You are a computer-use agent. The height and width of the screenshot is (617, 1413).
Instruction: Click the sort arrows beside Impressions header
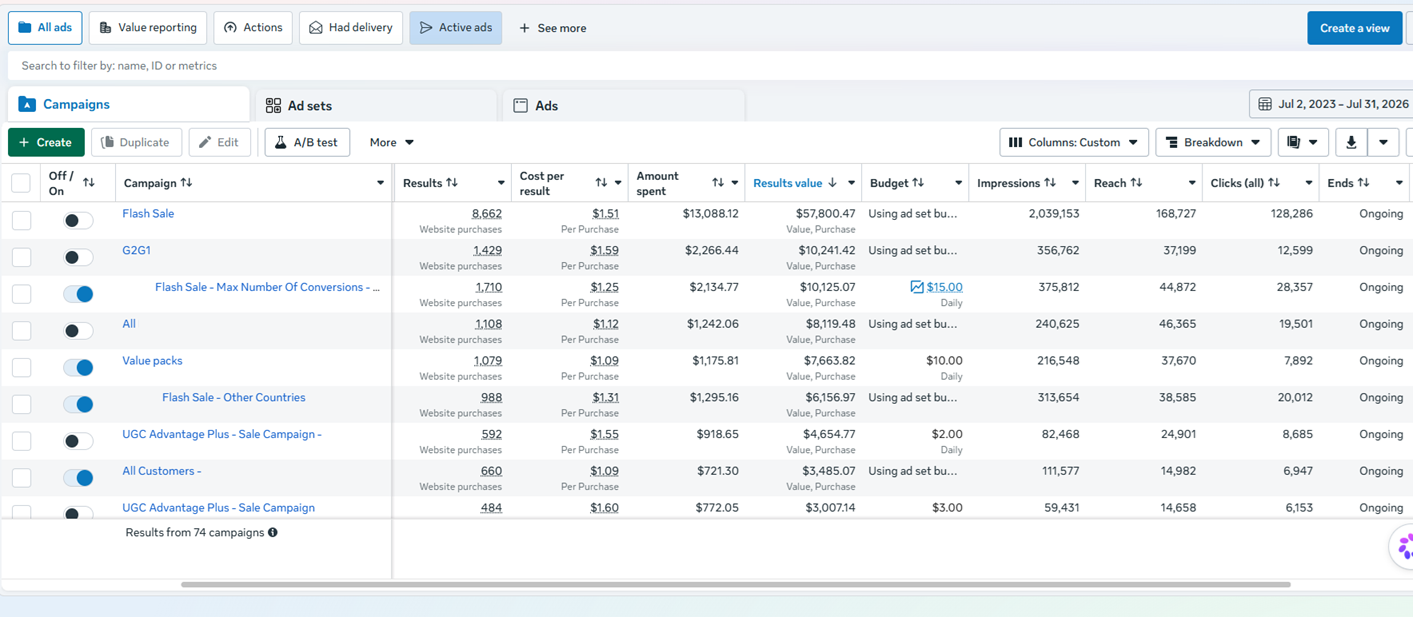[1050, 183]
